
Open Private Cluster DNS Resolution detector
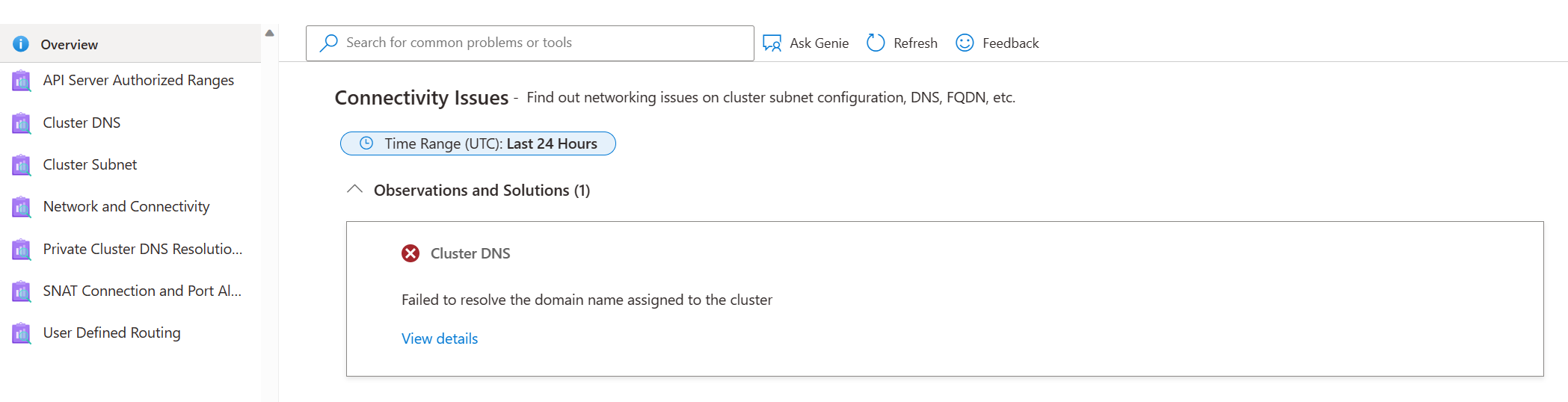(142, 249)
